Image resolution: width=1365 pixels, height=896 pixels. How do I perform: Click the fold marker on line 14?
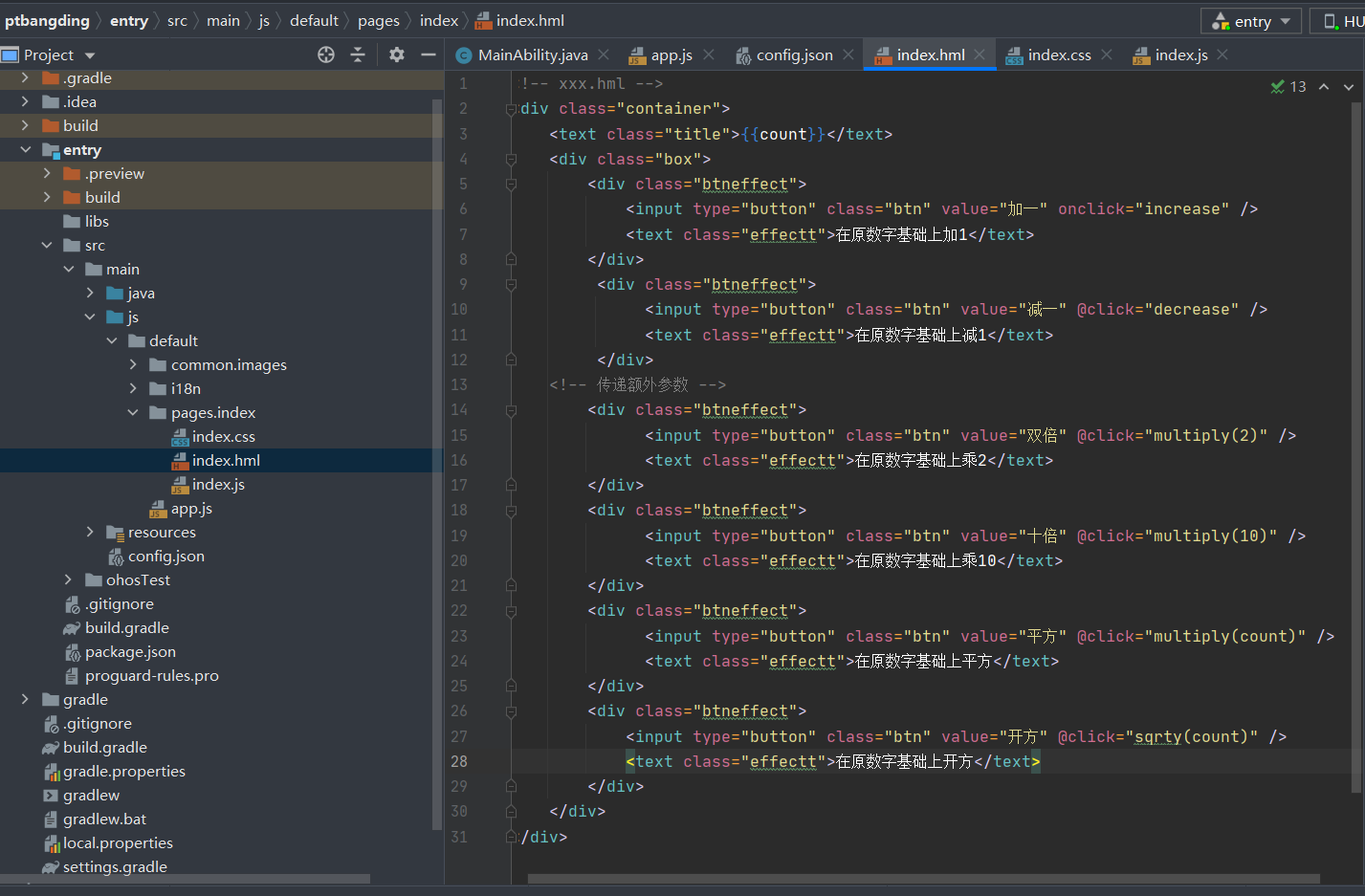(x=511, y=409)
